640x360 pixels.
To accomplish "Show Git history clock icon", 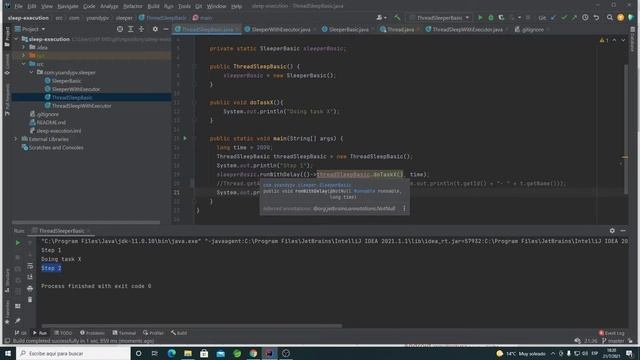I will (585, 18).
